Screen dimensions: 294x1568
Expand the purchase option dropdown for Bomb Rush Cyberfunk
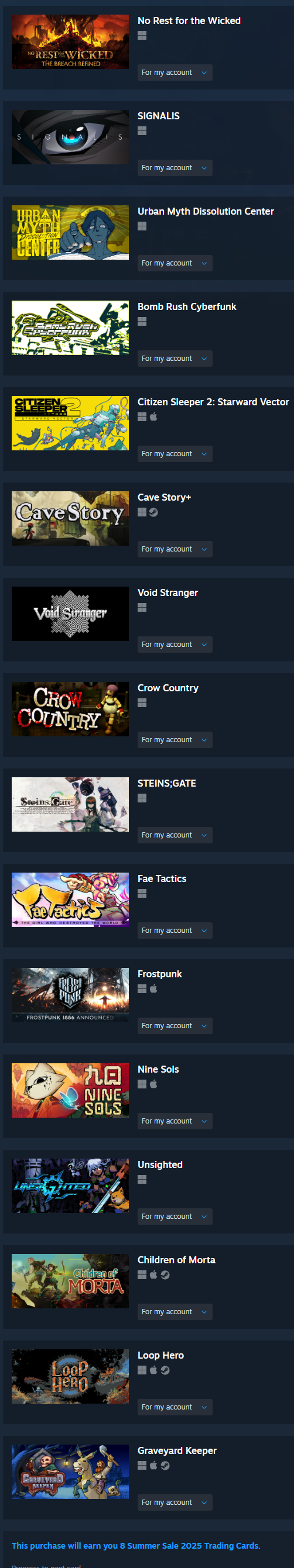(175, 359)
